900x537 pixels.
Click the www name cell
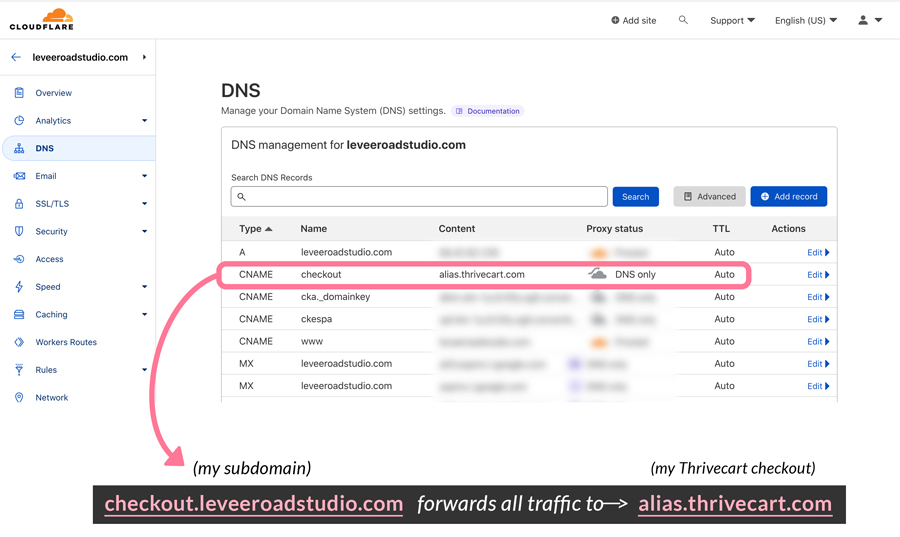coord(312,341)
